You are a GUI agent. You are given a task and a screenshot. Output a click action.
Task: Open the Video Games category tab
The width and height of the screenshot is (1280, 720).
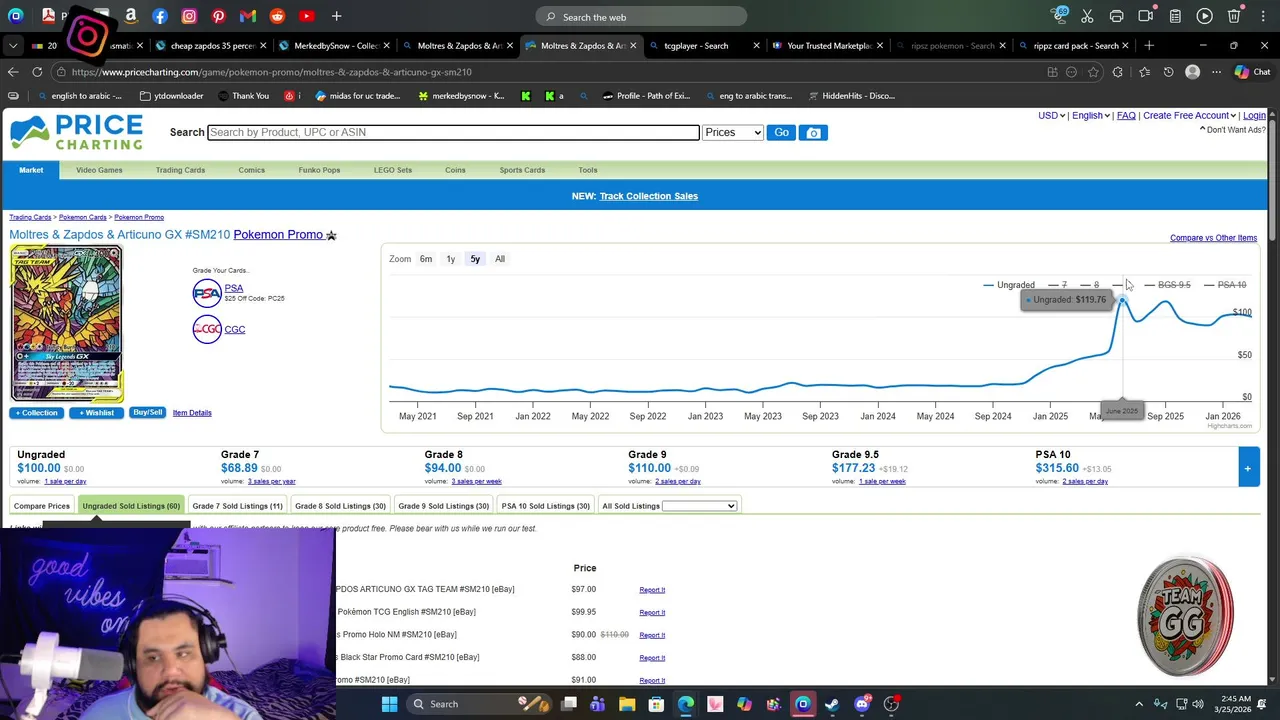[x=99, y=170]
